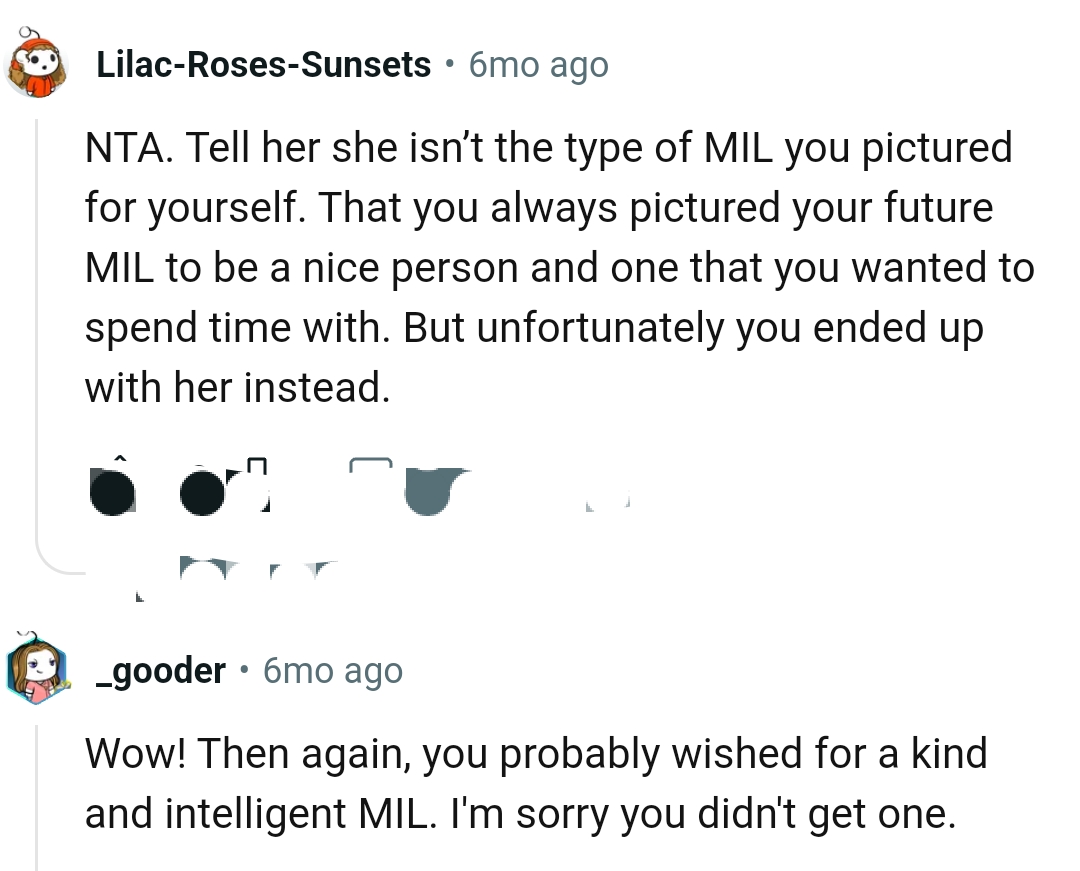The width and height of the screenshot is (1080, 871).
Task: Click Lilac-Roses-Sunsets' snoo avatar
Action: [37, 63]
